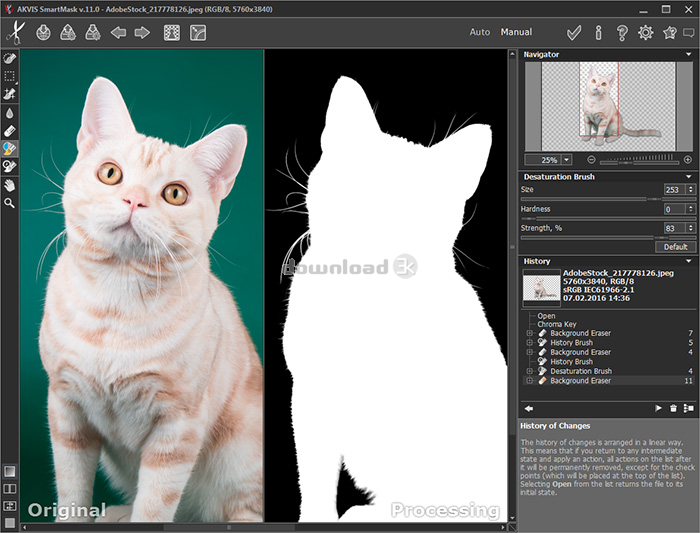Delete history entry with trash icon
Image resolution: width=700 pixels, height=533 pixels.
click(673, 408)
